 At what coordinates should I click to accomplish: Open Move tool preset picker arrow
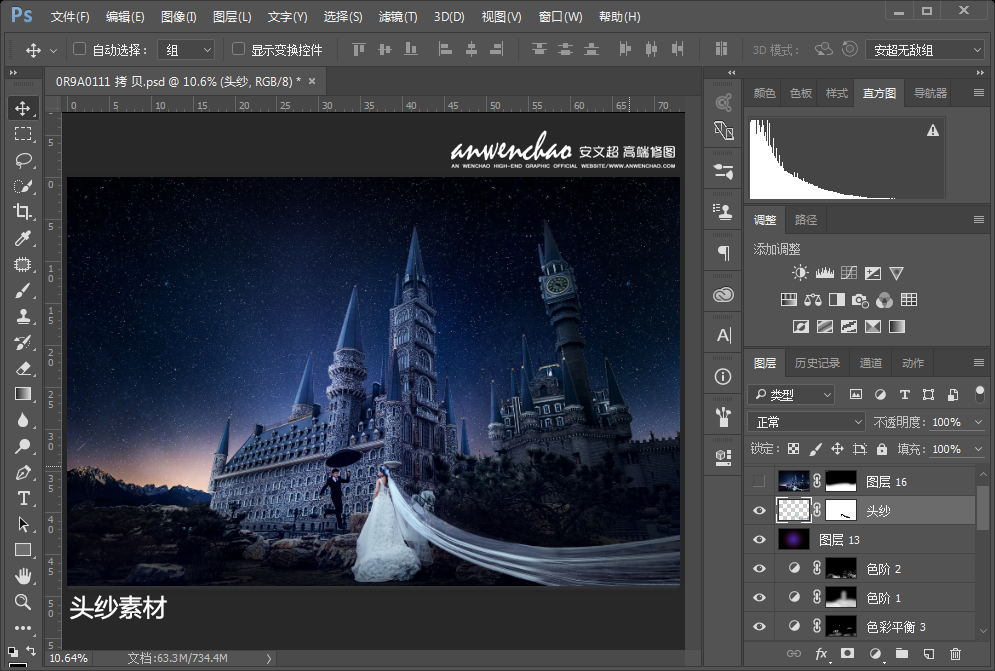[x=53, y=50]
